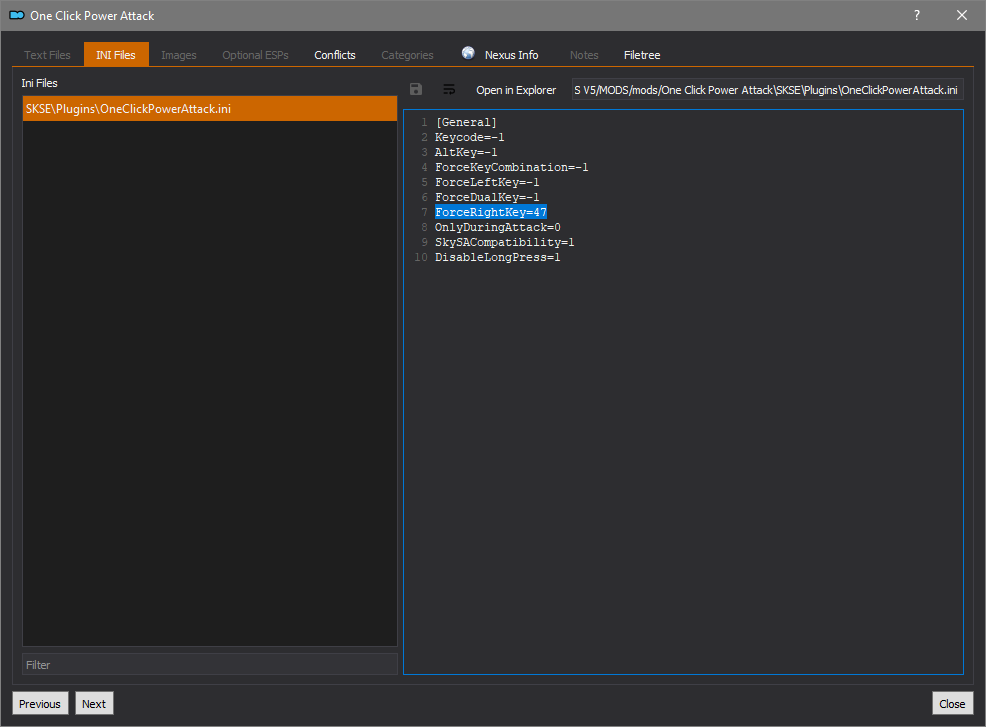Screen dimensions: 986x727
Task: Click the ForceDualKey=-1 line
Action: click(x=487, y=197)
